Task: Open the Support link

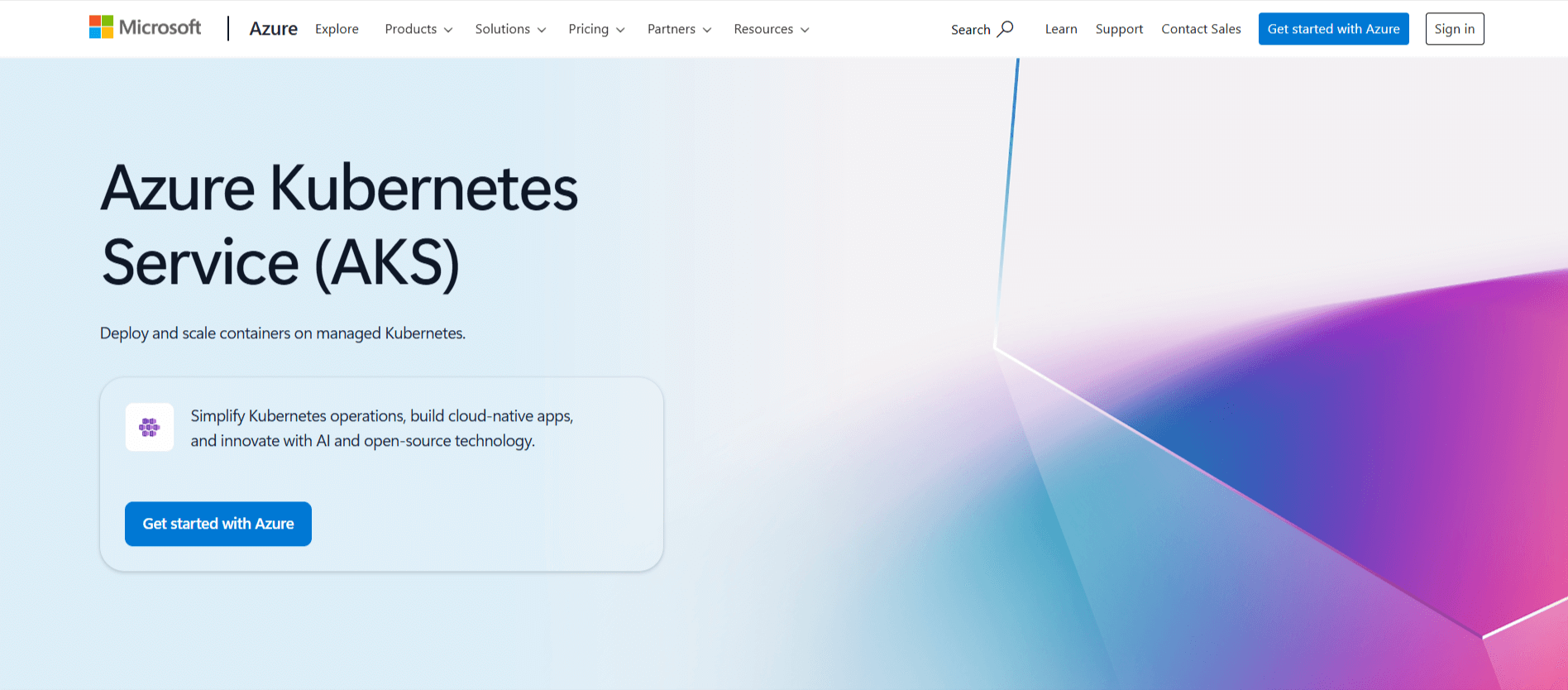Action: (x=1119, y=29)
